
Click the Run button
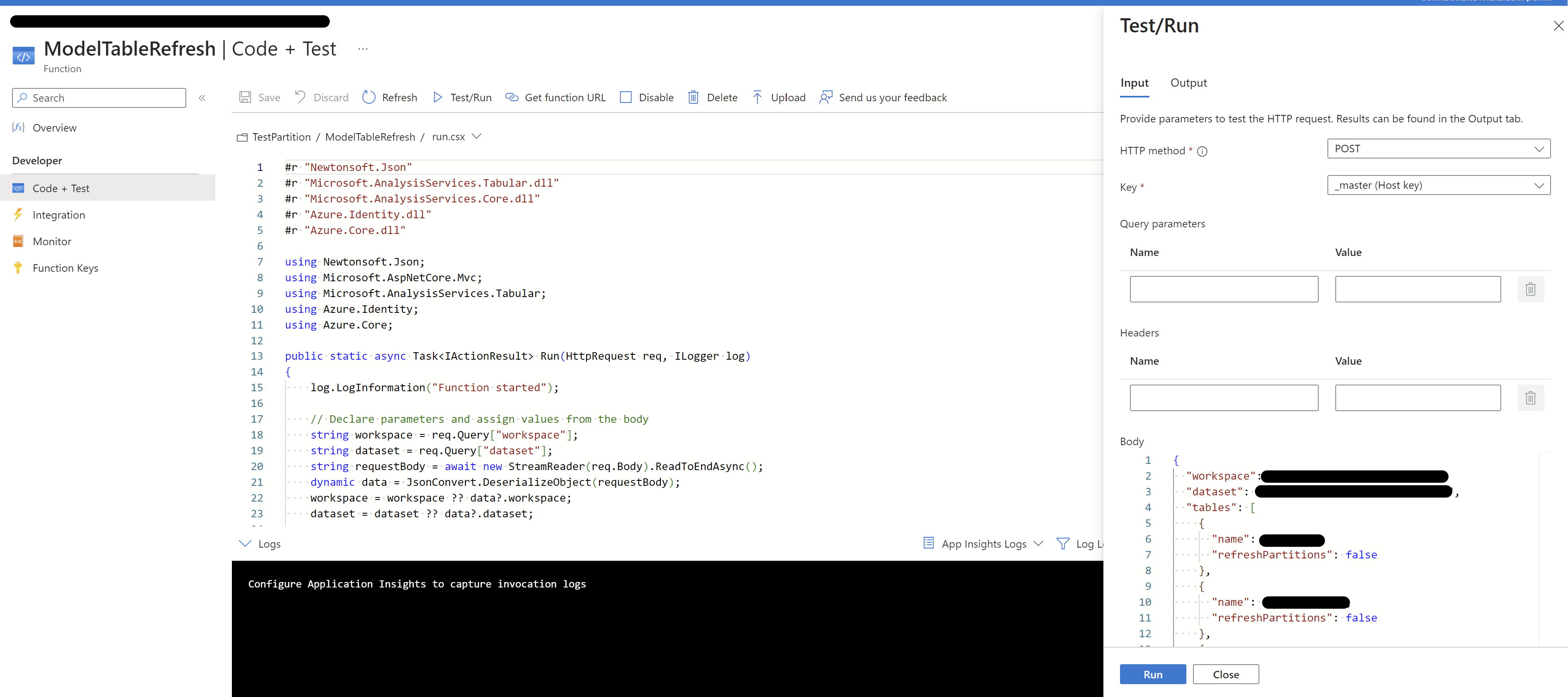click(x=1153, y=674)
